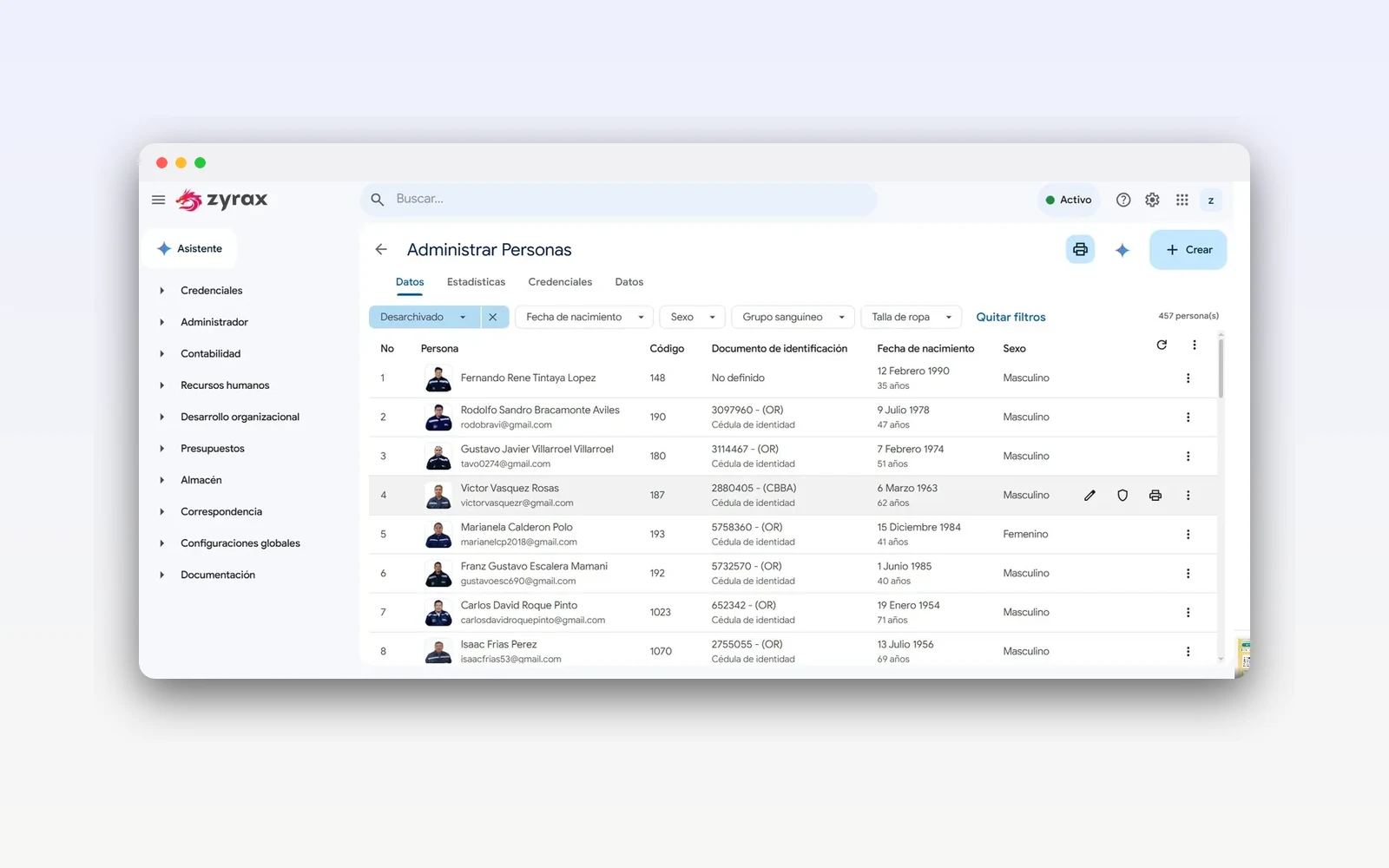Screen dimensions: 1389x868
Task: Click the '457 persona(s)' count
Action: [1188, 316]
